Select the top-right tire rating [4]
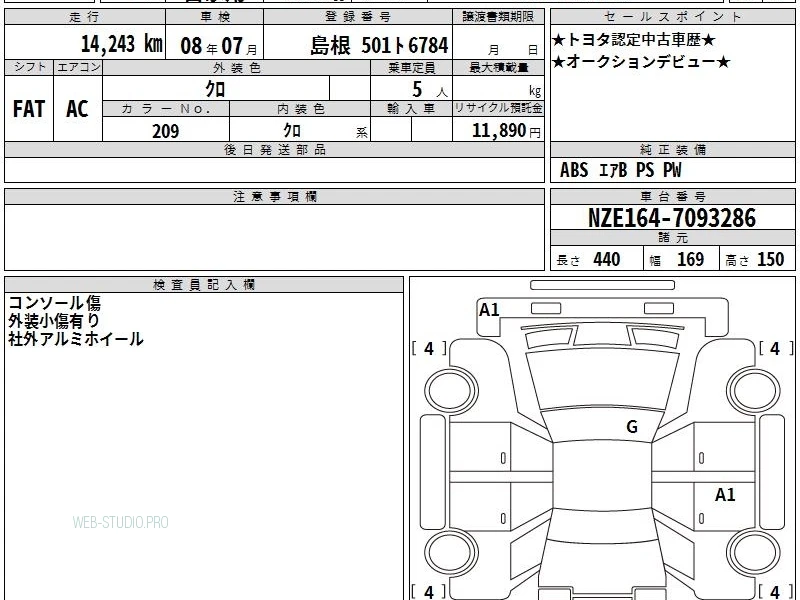800x600 pixels. point(776,348)
